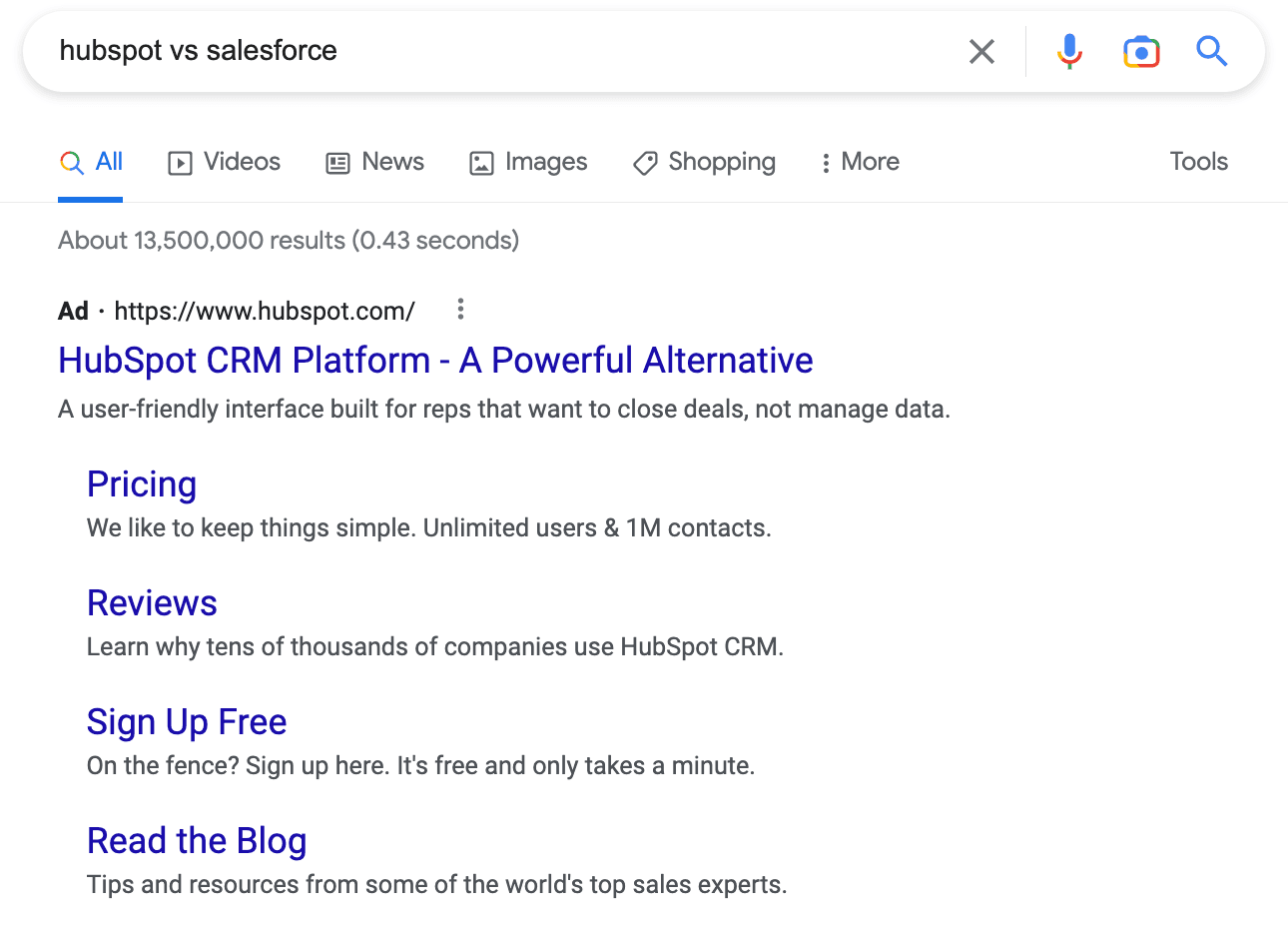Click the Unlimited users & 1M contacts description
Image resolution: width=1288 pixels, height=931 pixels.
[429, 528]
